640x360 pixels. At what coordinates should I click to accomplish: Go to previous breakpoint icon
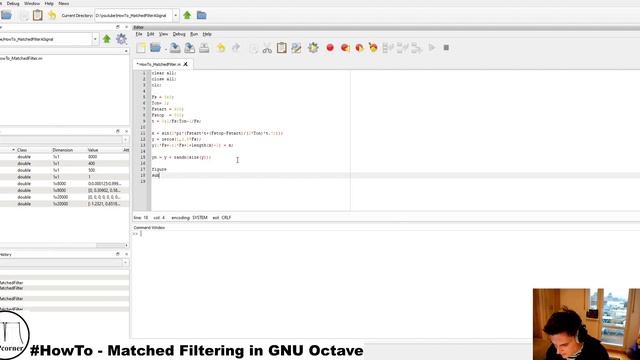359,48
